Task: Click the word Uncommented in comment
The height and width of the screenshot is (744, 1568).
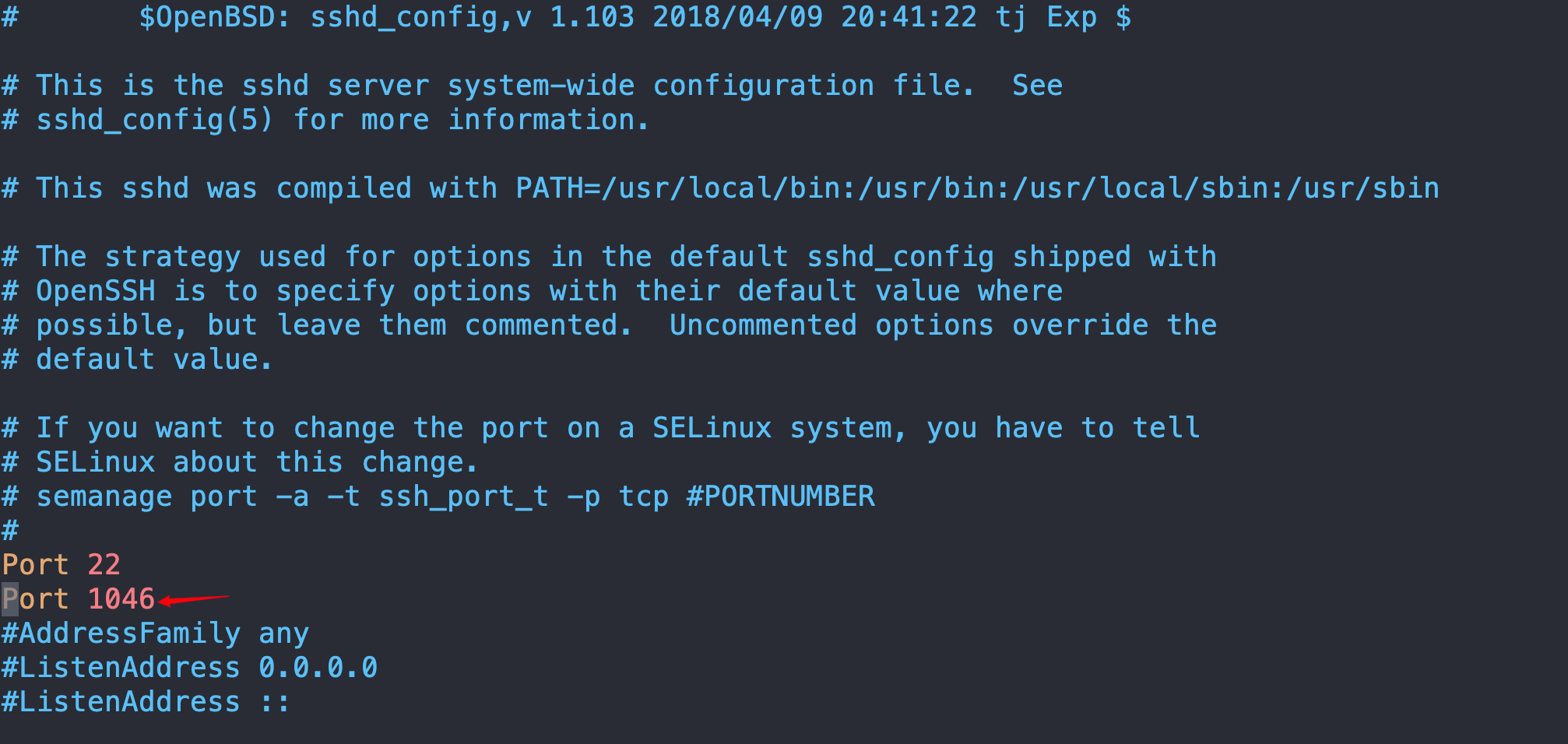Action: (x=764, y=325)
